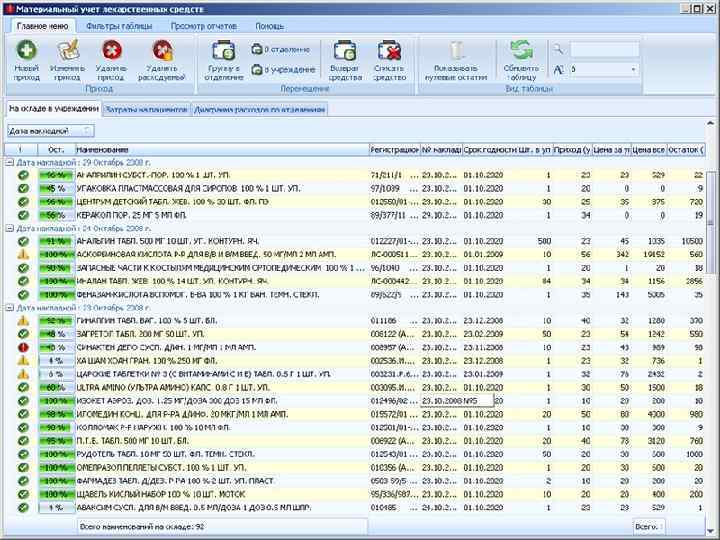Collapse the 29 Октябрь 2008 date group
This screenshot has height=540, width=720.
pos(10,162)
